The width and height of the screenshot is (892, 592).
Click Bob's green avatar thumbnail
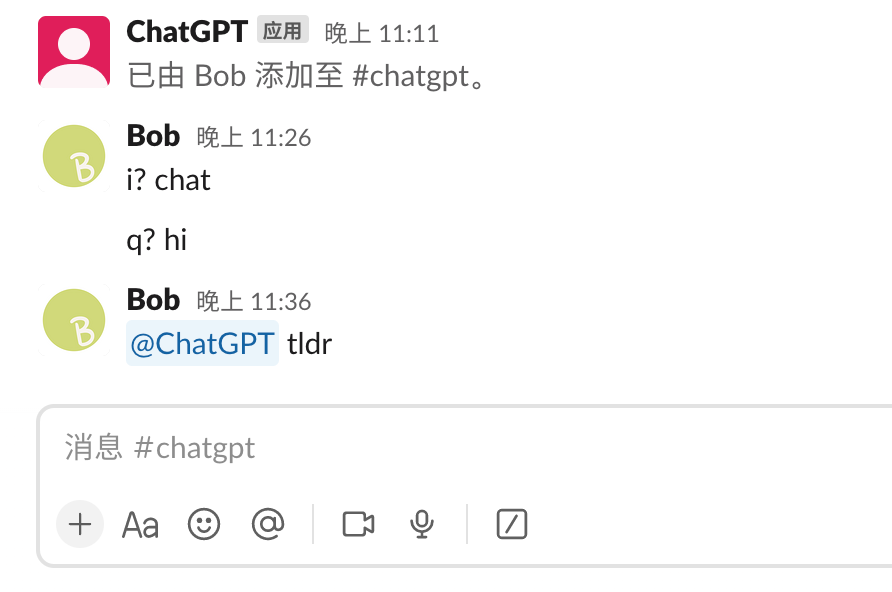coord(73,156)
